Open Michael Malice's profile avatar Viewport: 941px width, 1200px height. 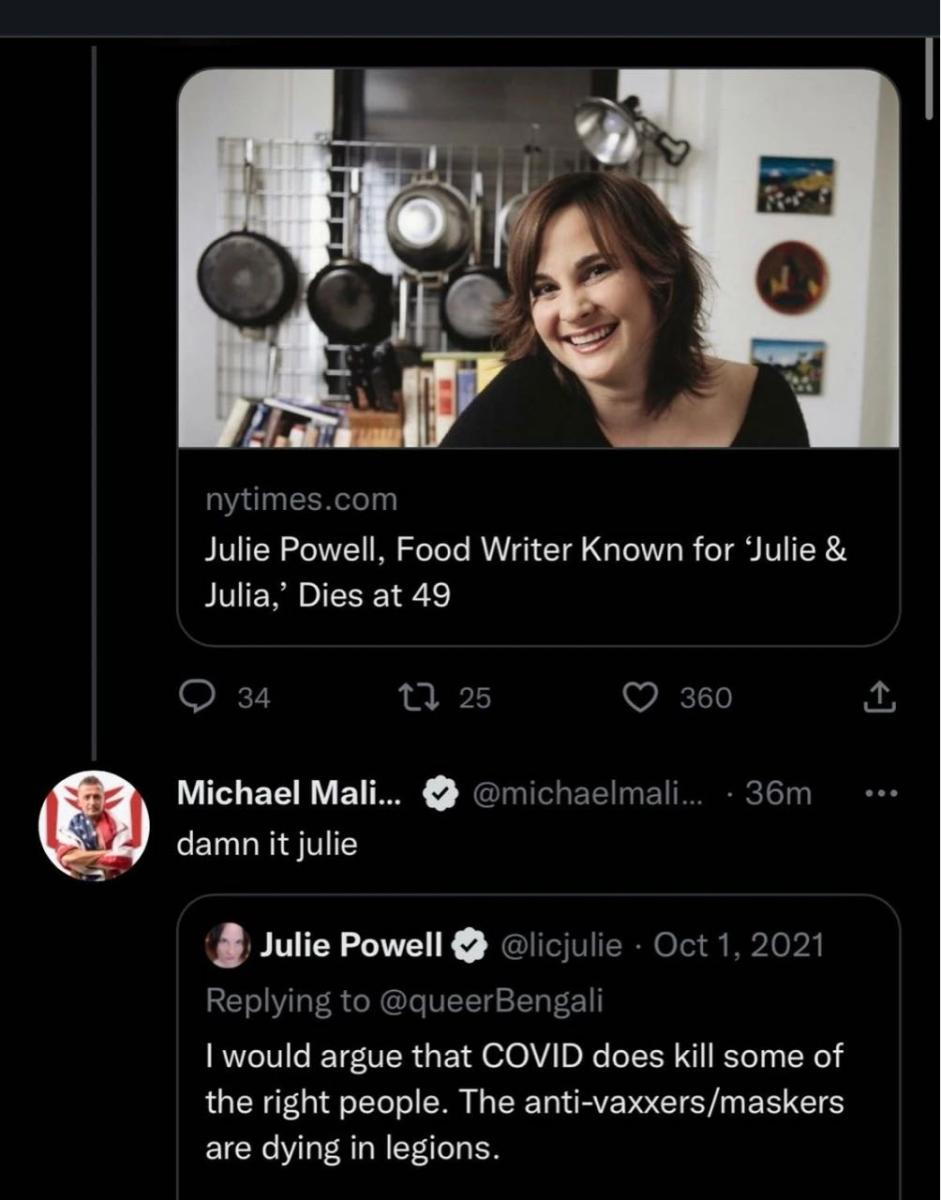click(x=94, y=825)
